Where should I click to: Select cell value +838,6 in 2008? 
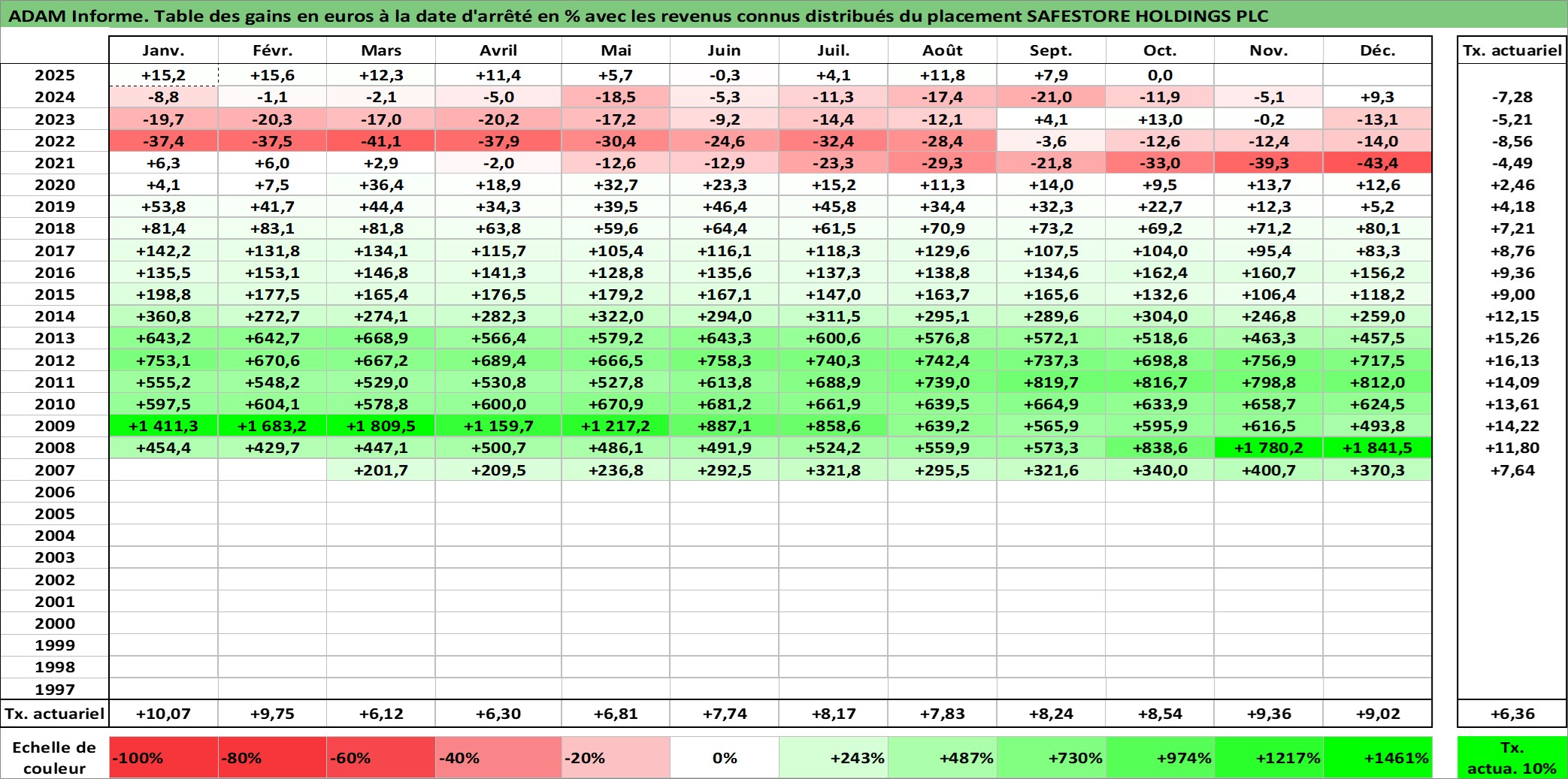click(x=1160, y=448)
